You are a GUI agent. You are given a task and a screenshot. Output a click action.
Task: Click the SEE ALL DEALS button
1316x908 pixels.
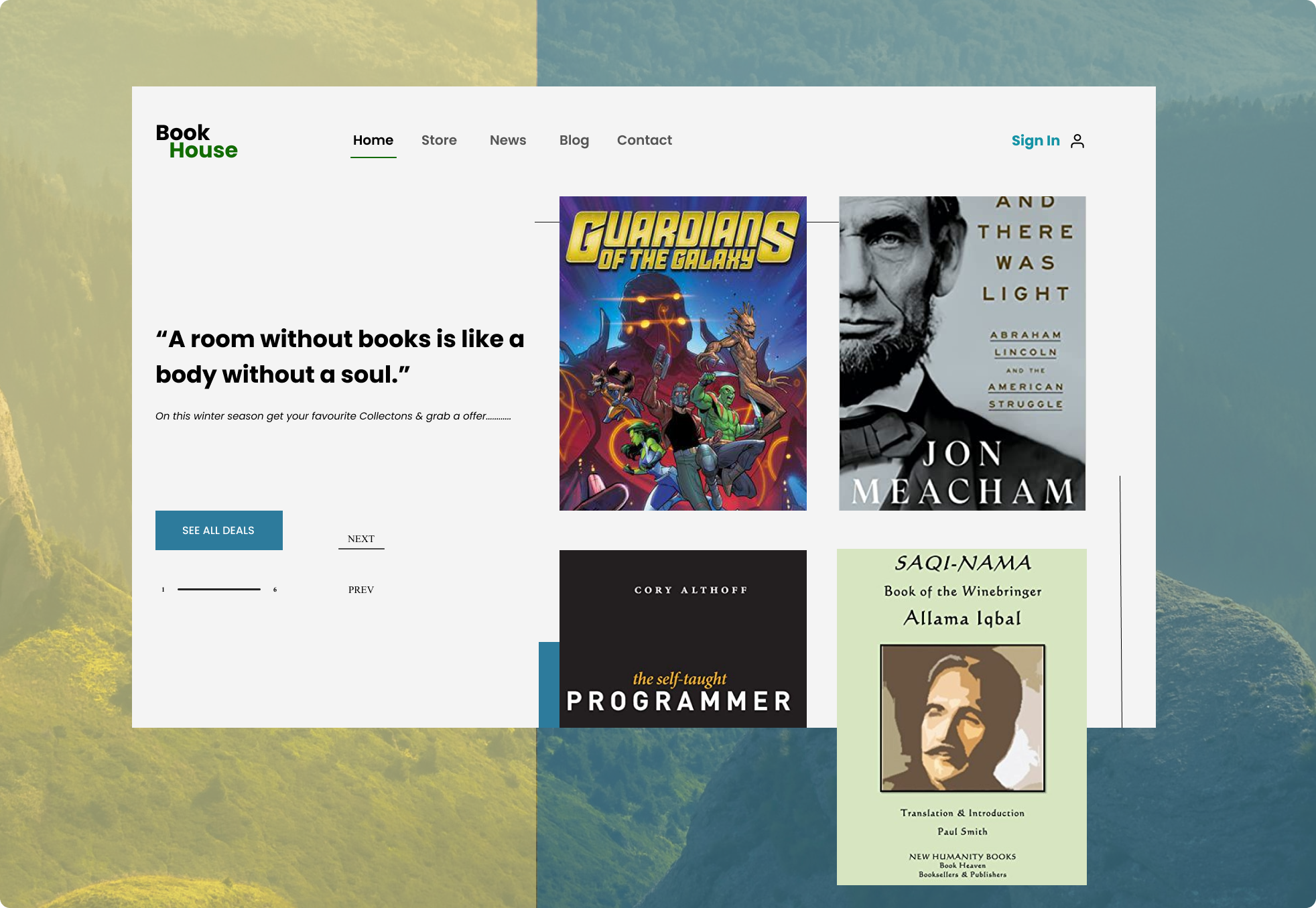point(219,530)
